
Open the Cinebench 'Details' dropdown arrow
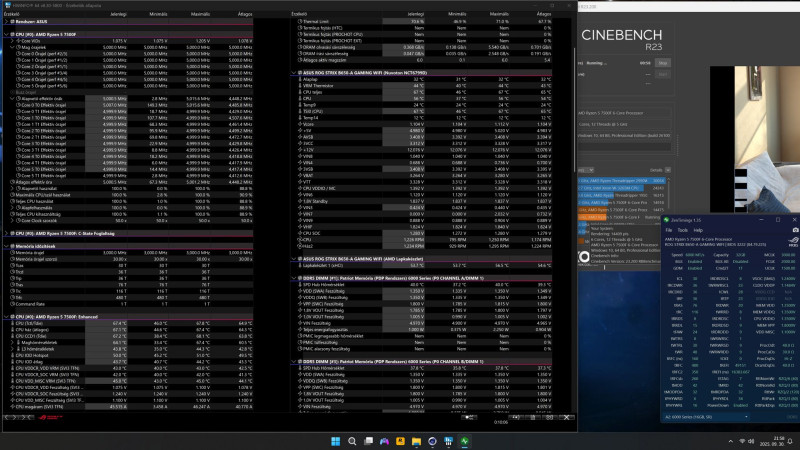click(667, 170)
